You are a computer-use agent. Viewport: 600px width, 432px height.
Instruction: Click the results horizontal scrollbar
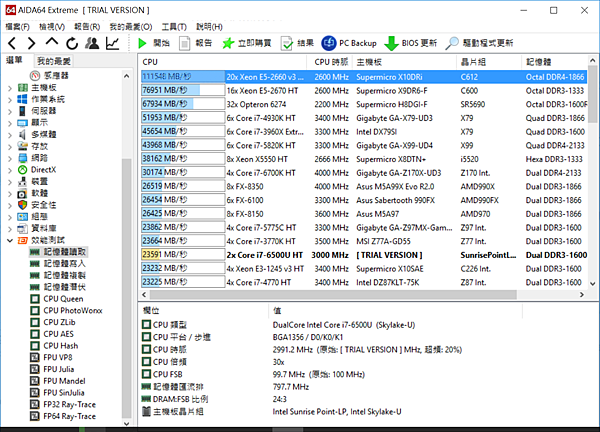(x=333, y=295)
